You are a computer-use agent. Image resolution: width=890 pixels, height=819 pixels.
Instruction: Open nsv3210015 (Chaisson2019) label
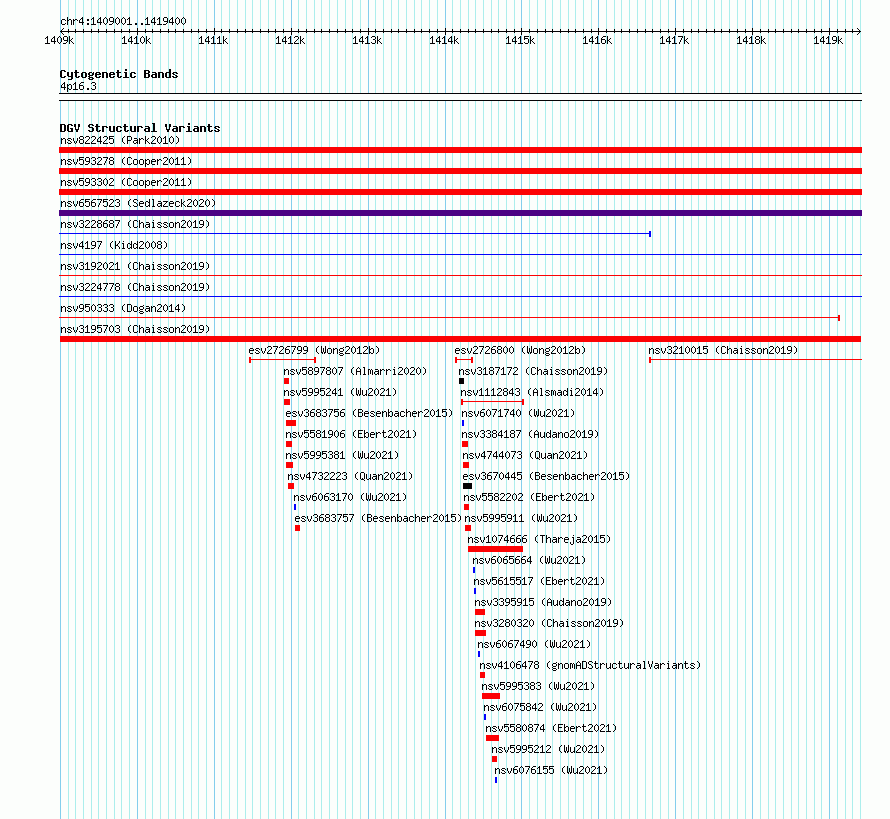coord(723,350)
